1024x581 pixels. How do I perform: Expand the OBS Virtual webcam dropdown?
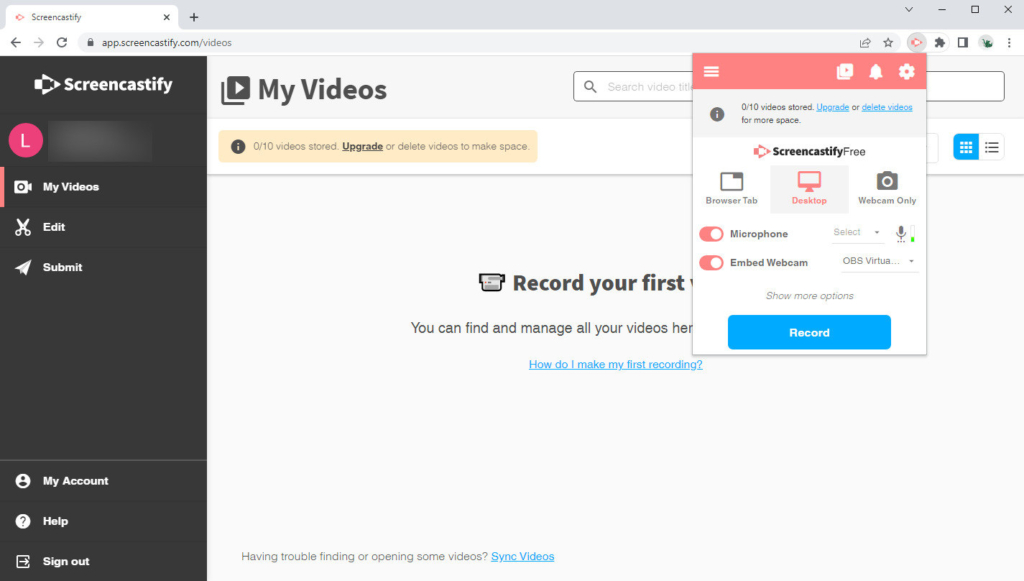pyautogui.click(x=879, y=259)
